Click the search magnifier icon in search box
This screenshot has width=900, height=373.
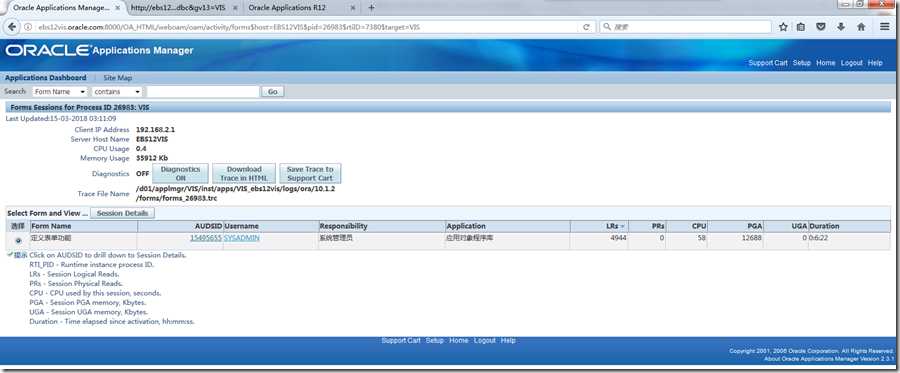click(x=607, y=27)
